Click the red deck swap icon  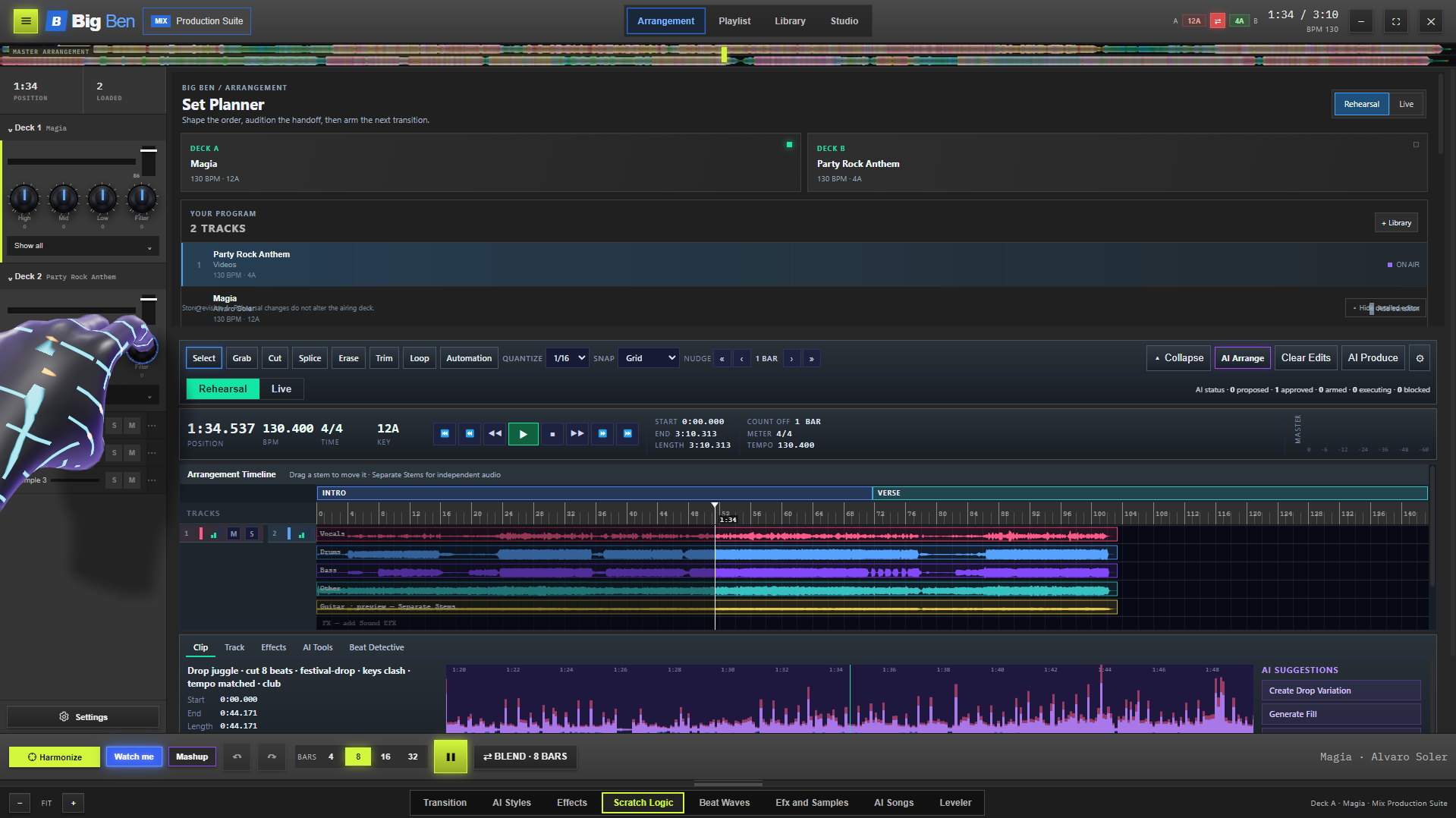pos(1217,21)
